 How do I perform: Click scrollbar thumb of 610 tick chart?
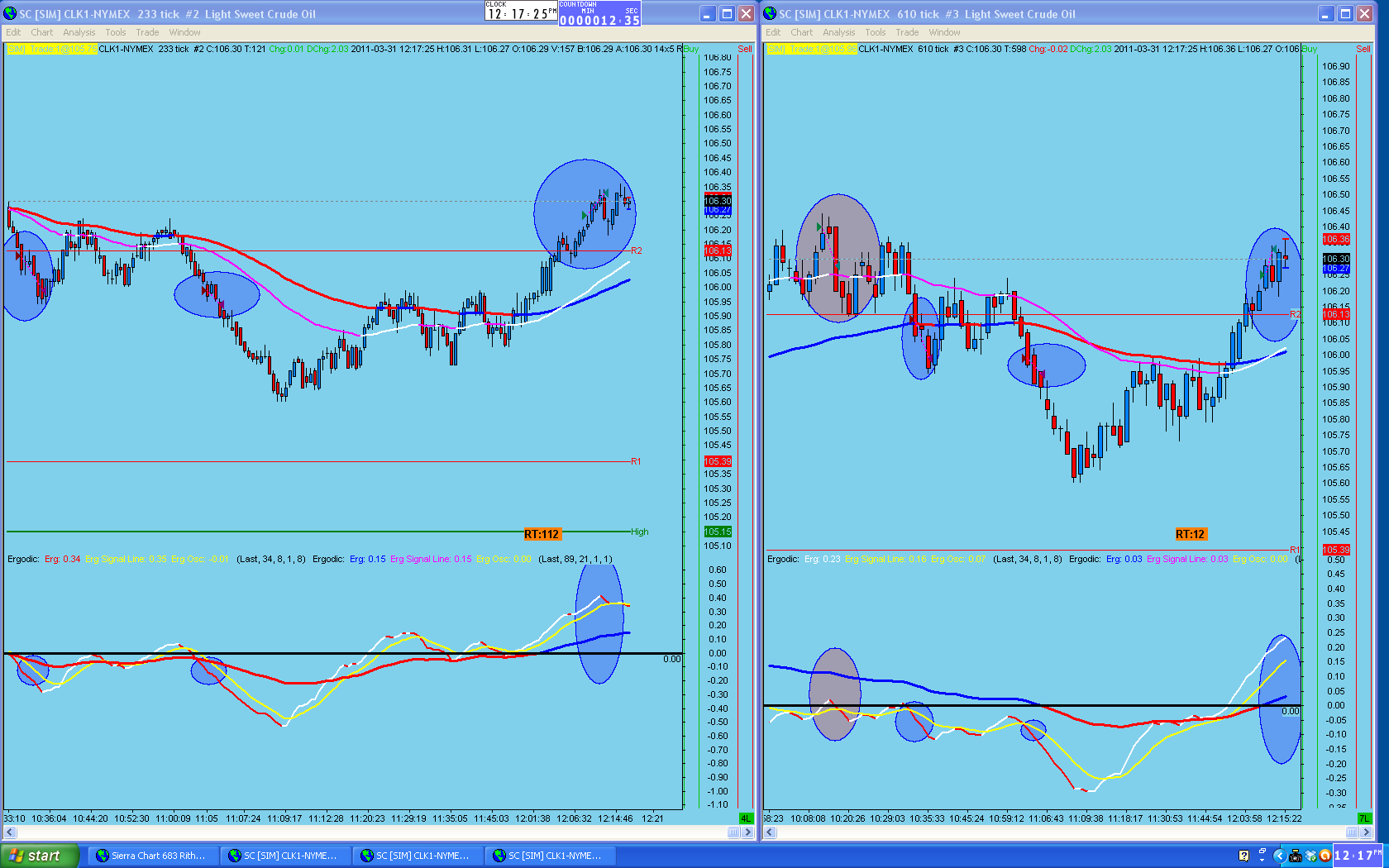tap(1352, 832)
